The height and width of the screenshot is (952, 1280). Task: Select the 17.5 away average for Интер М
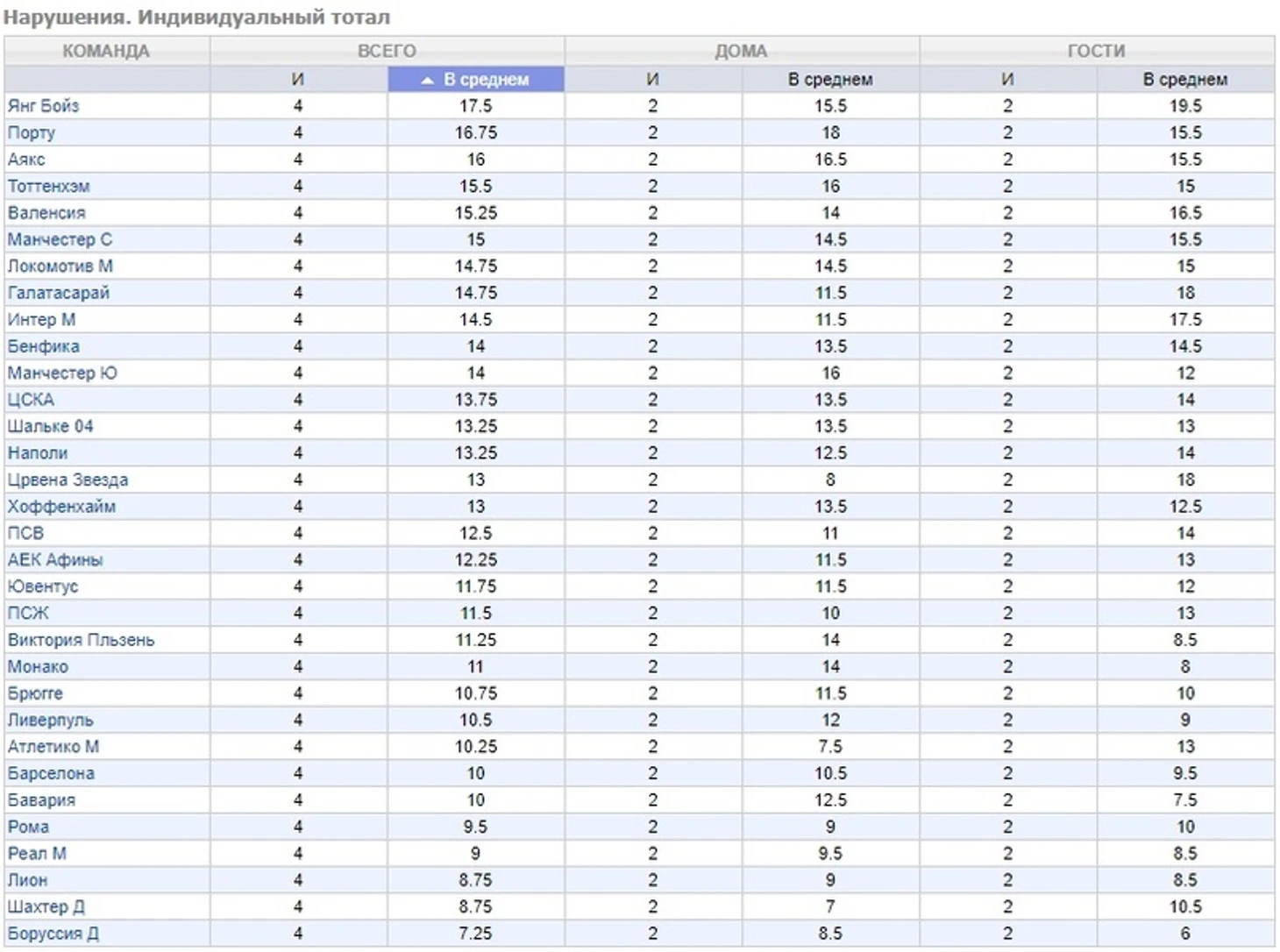[x=1185, y=320]
